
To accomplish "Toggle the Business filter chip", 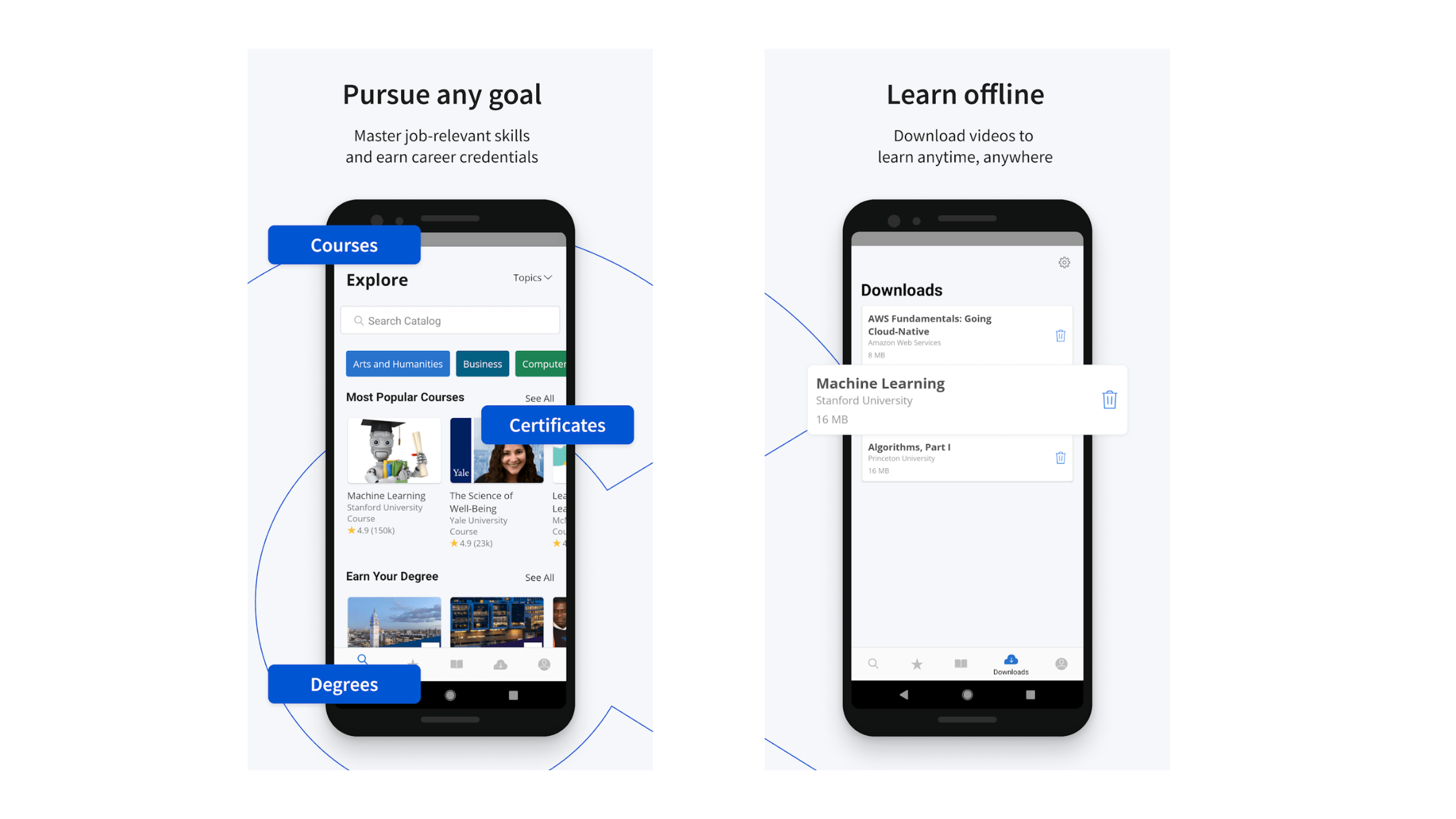I will (x=480, y=363).
